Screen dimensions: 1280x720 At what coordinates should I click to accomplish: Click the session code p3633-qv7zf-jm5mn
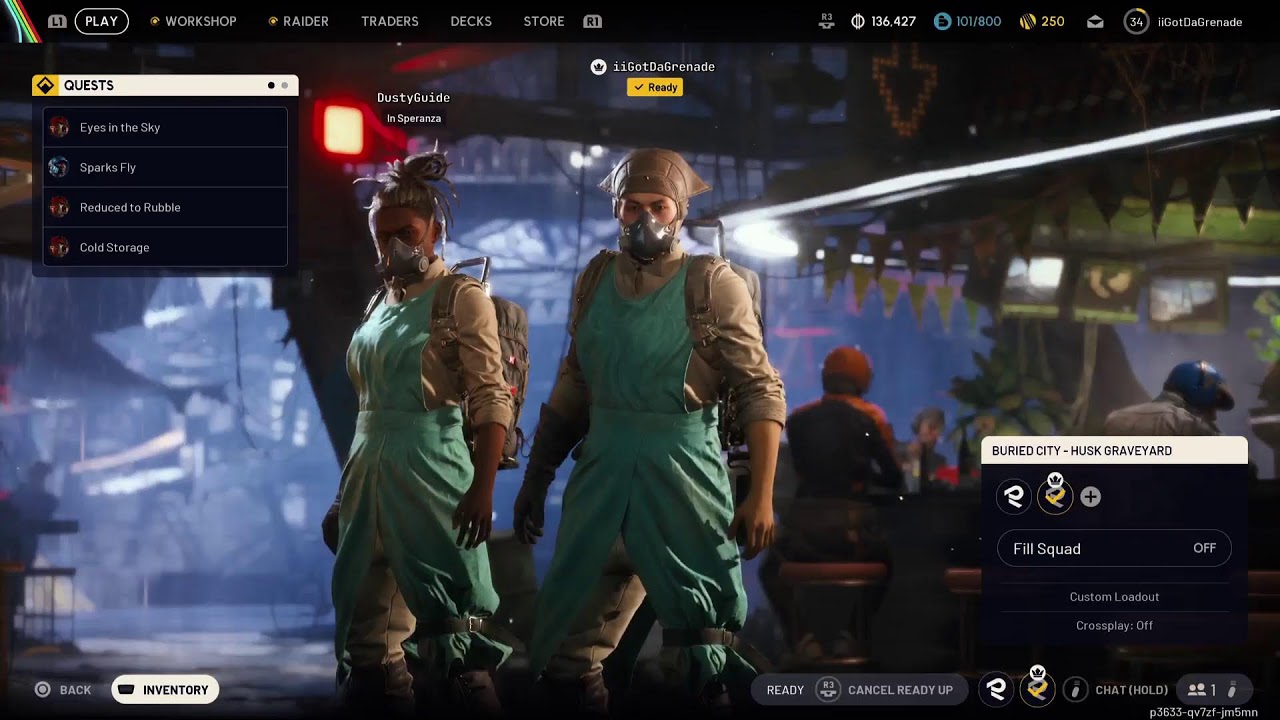(1203, 712)
